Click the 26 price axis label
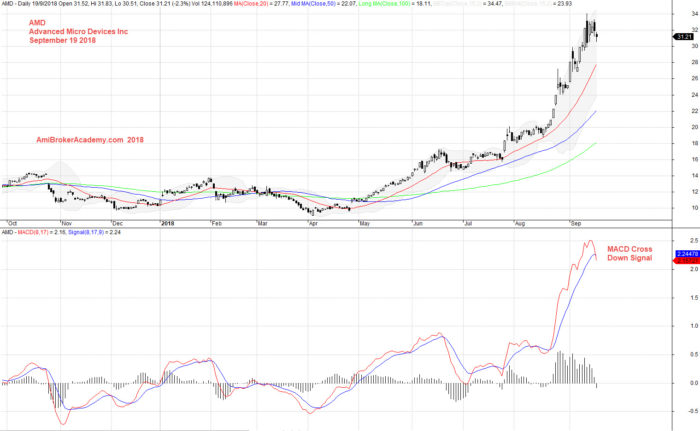This screenshot has height=431, width=700. [x=695, y=79]
